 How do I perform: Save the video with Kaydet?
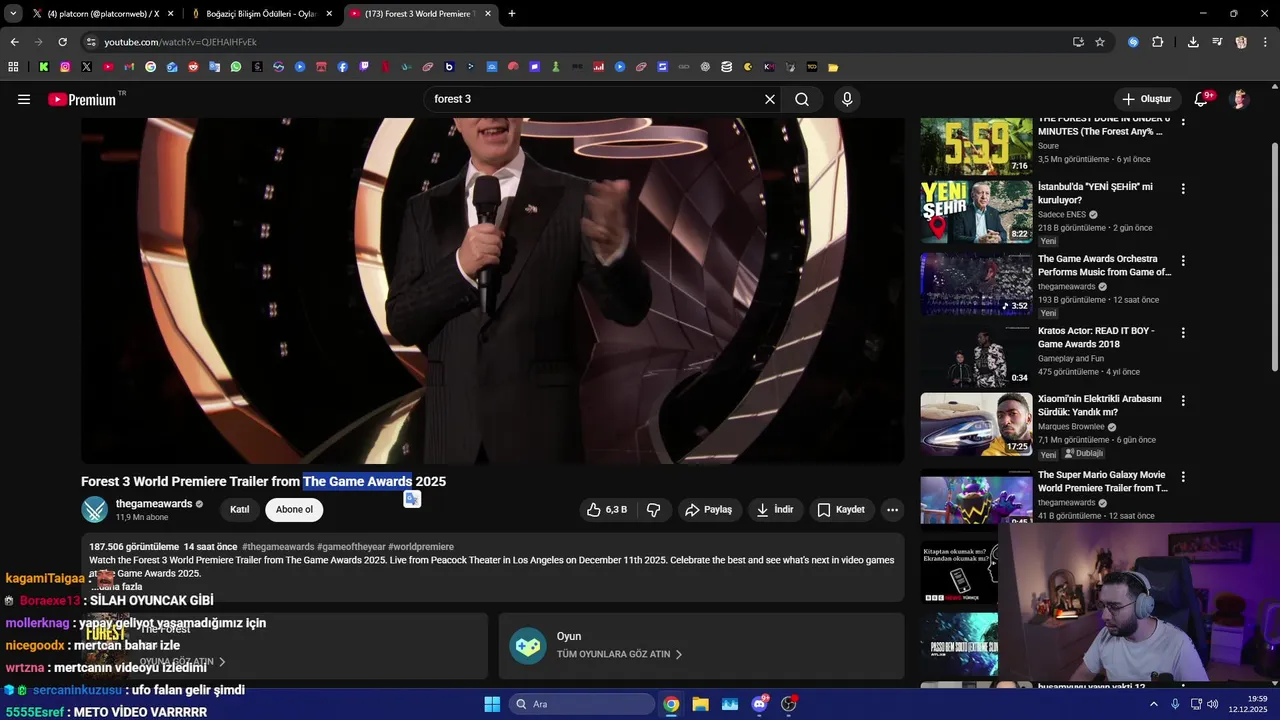tap(841, 510)
